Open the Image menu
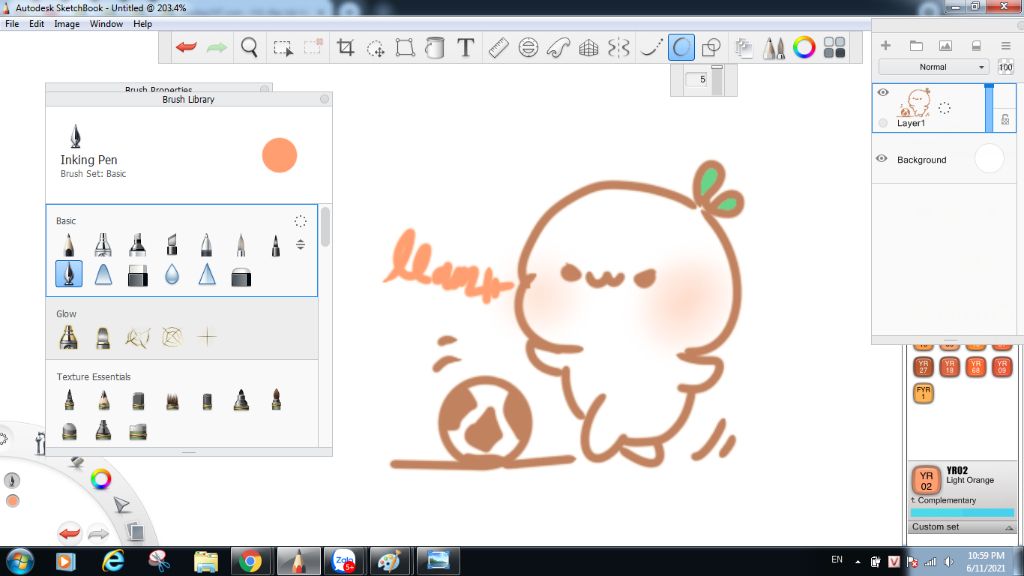Image resolution: width=1024 pixels, height=576 pixels. click(x=67, y=24)
